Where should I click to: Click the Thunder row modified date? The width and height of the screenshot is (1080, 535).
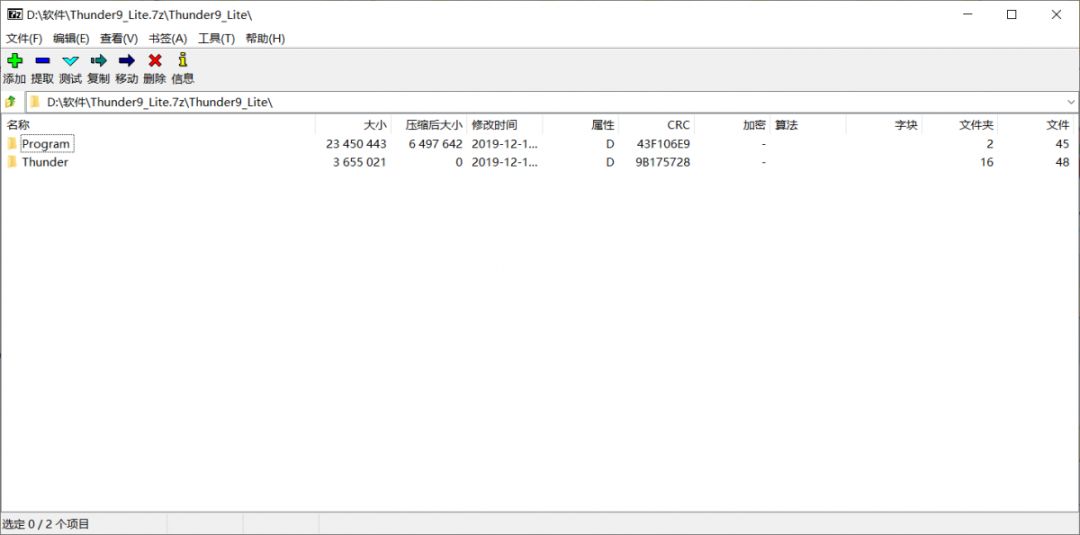tap(503, 162)
